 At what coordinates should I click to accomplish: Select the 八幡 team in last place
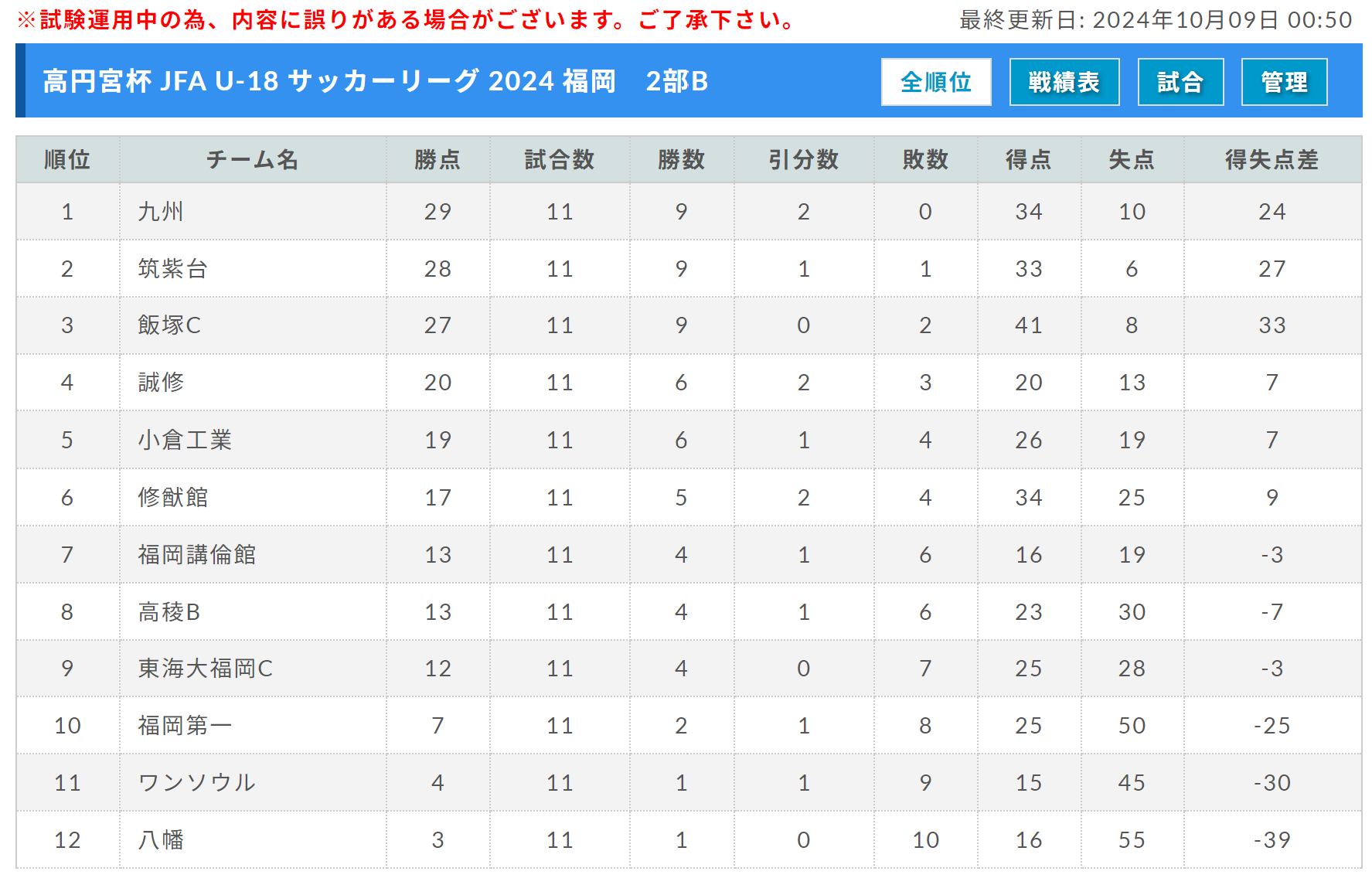pos(161,839)
